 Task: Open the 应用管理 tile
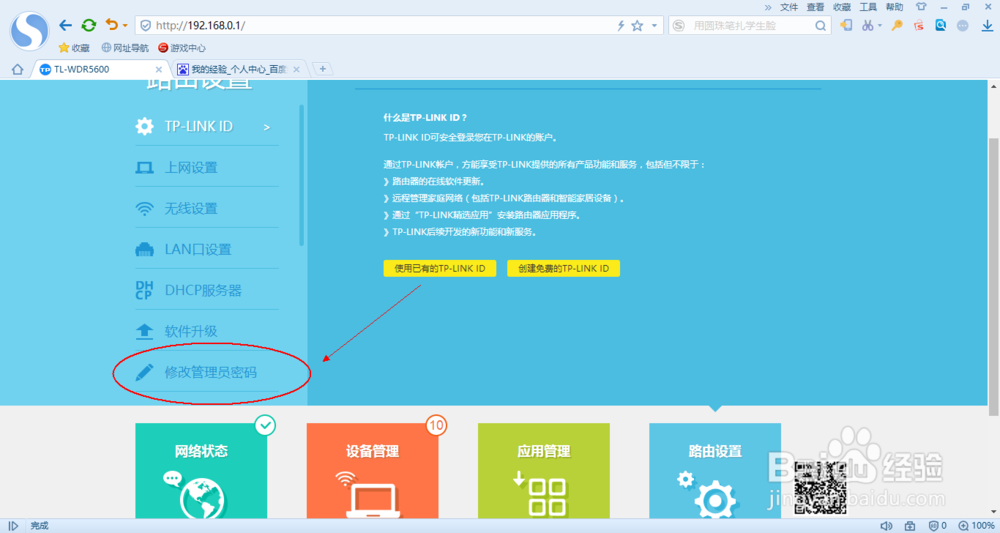click(543, 471)
